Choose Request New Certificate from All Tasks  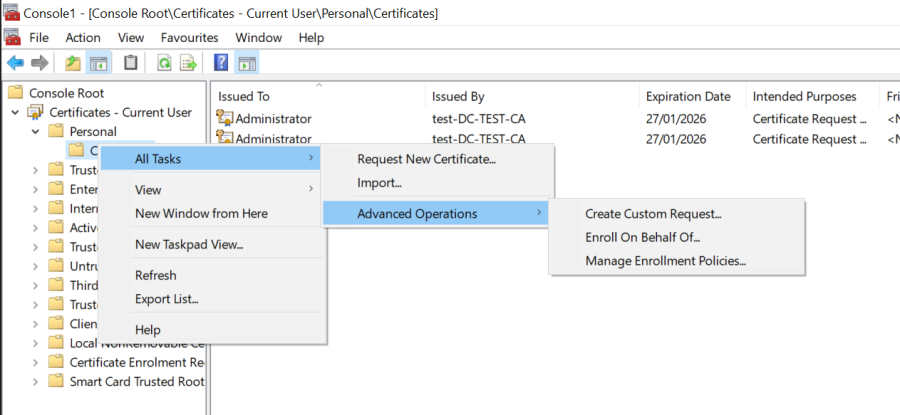click(x=426, y=158)
